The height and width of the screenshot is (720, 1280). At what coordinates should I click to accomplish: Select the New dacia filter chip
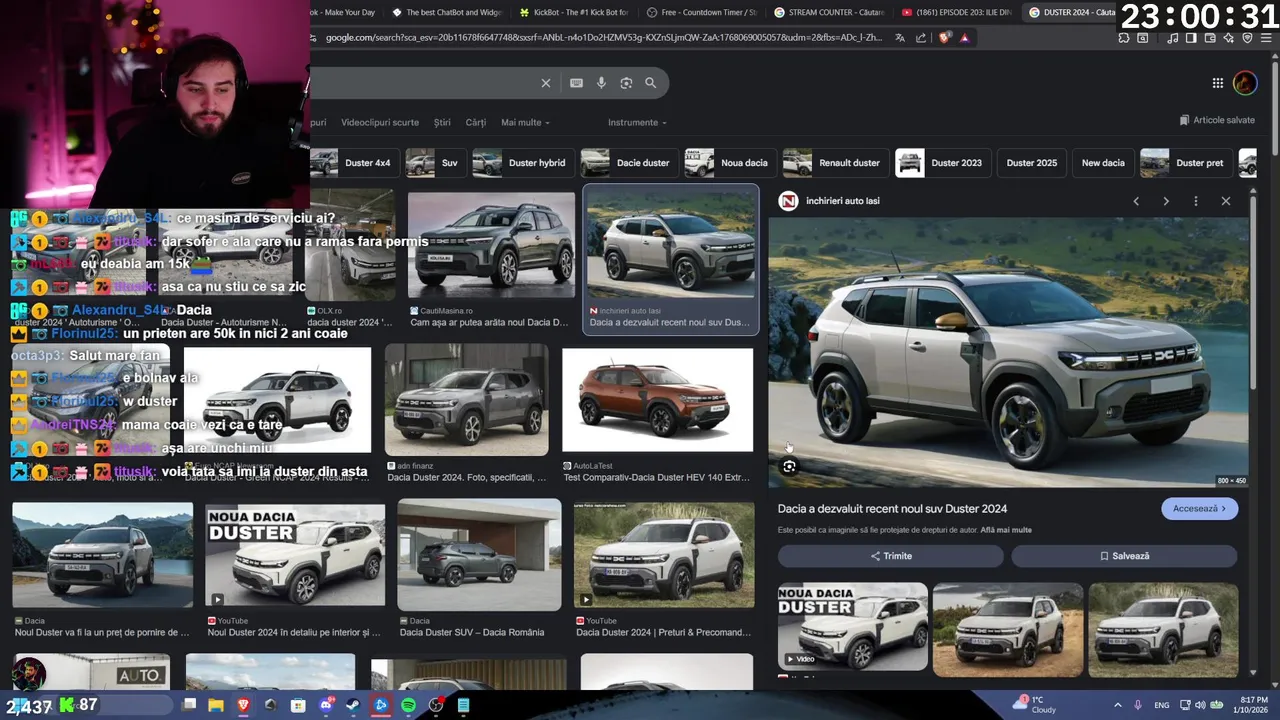1103,163
